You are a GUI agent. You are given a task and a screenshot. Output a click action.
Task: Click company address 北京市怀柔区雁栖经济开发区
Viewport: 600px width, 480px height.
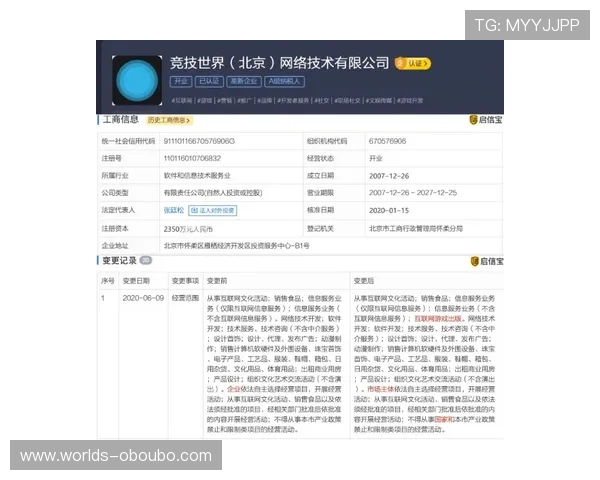(236, 246)
